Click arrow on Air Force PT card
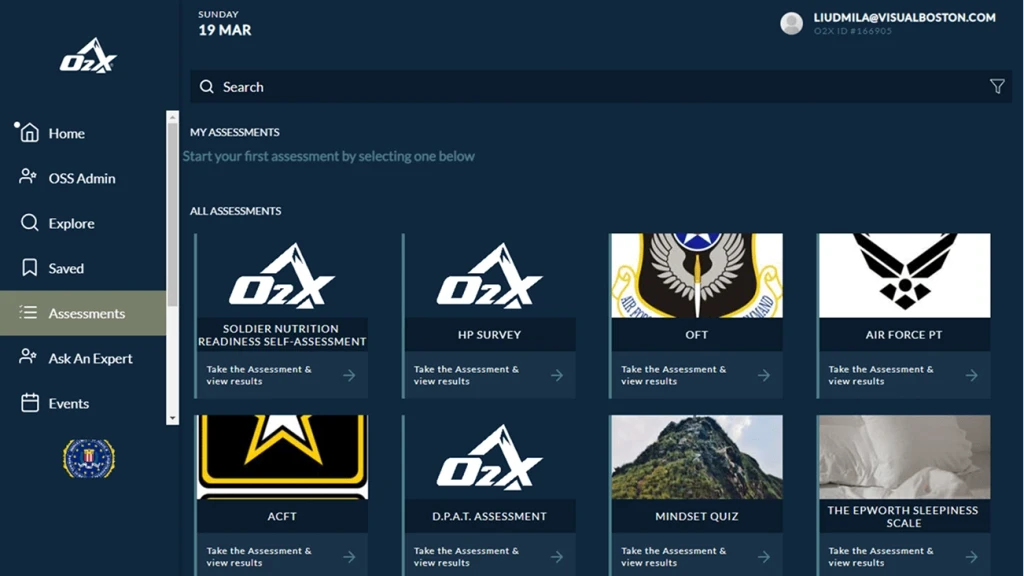This screenshot has width=1024, height=576. point(972,376)
